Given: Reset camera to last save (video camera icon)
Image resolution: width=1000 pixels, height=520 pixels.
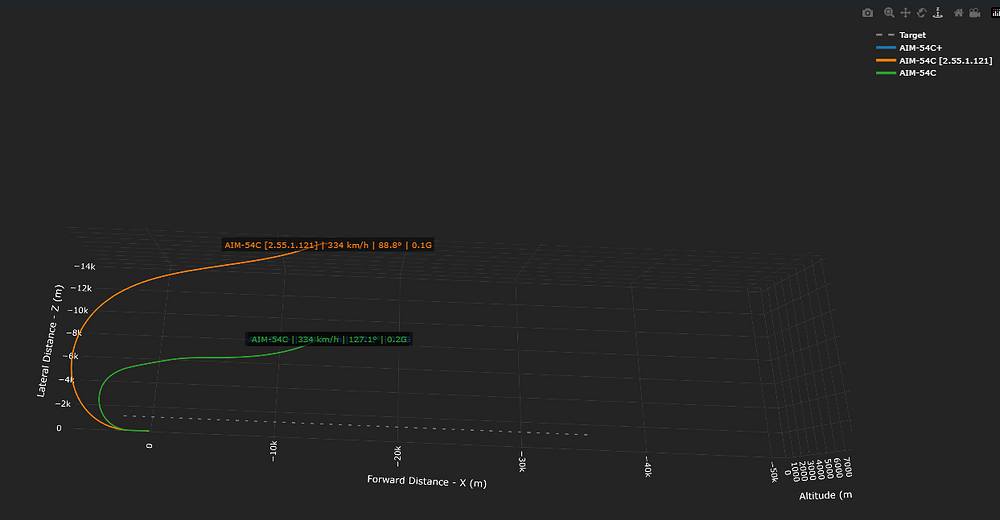Looking at the screenshot, I should click(975, 13).
